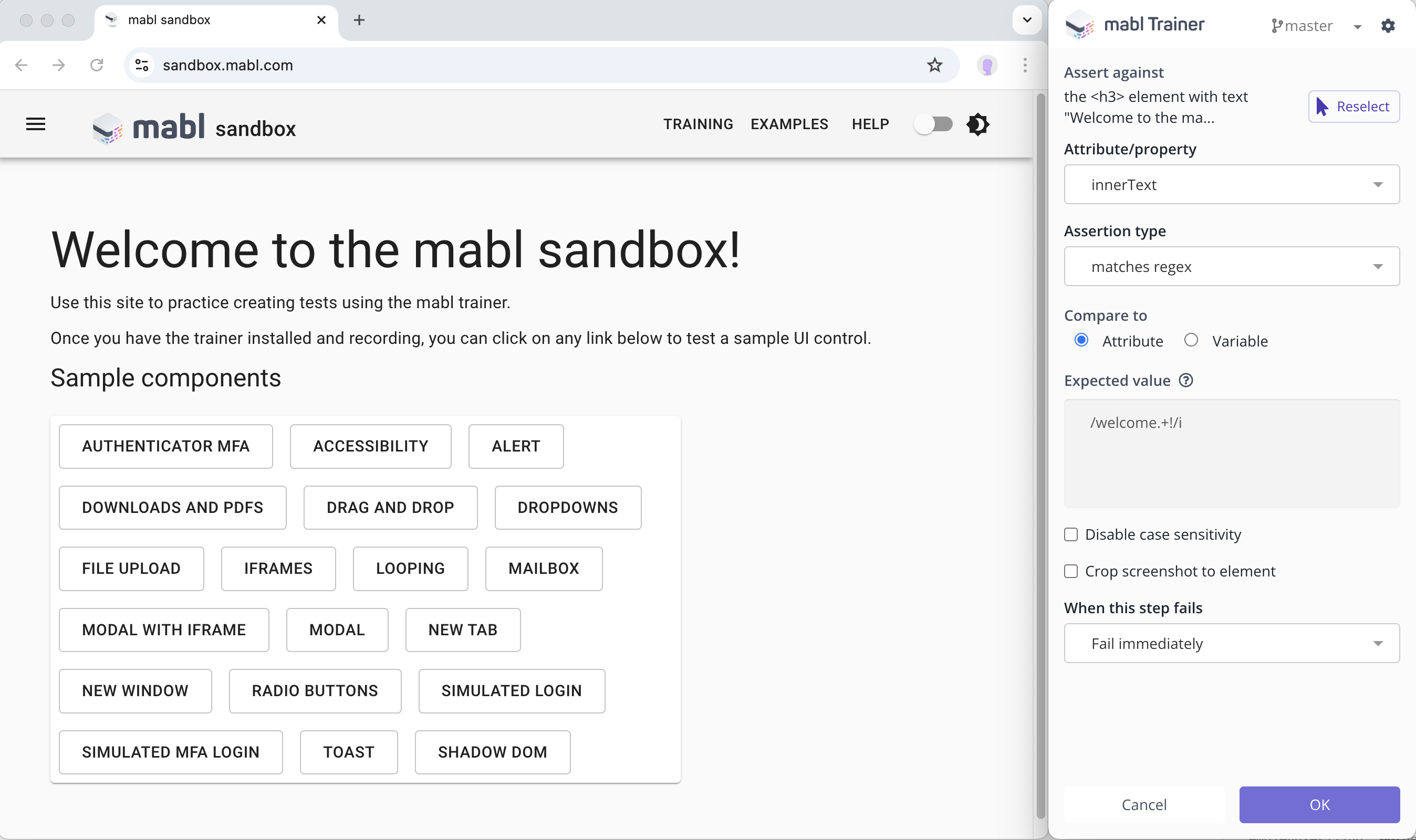Image resolution: width=1416 pixels, height=840 pixels.
Task: Open the tab search dropdown
Action: tap(1026, 20)
